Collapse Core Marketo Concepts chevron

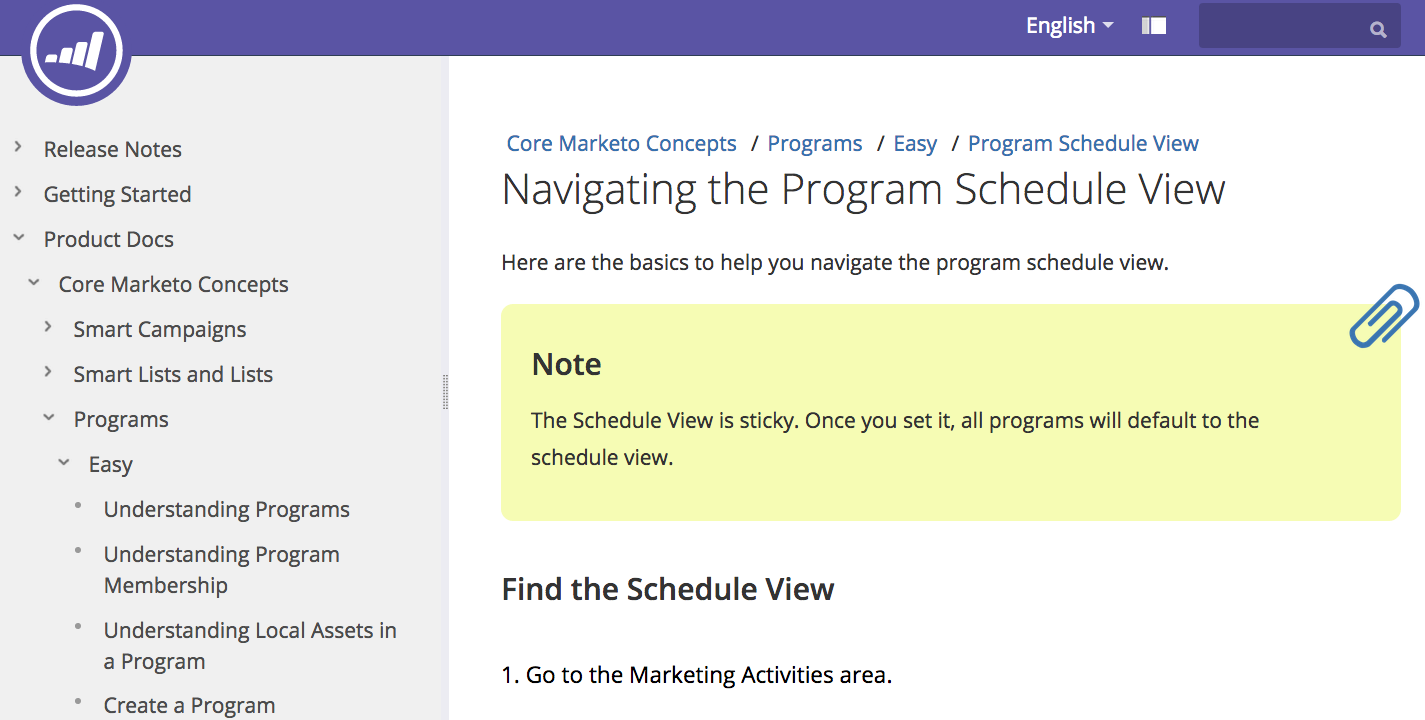(34, 283)
